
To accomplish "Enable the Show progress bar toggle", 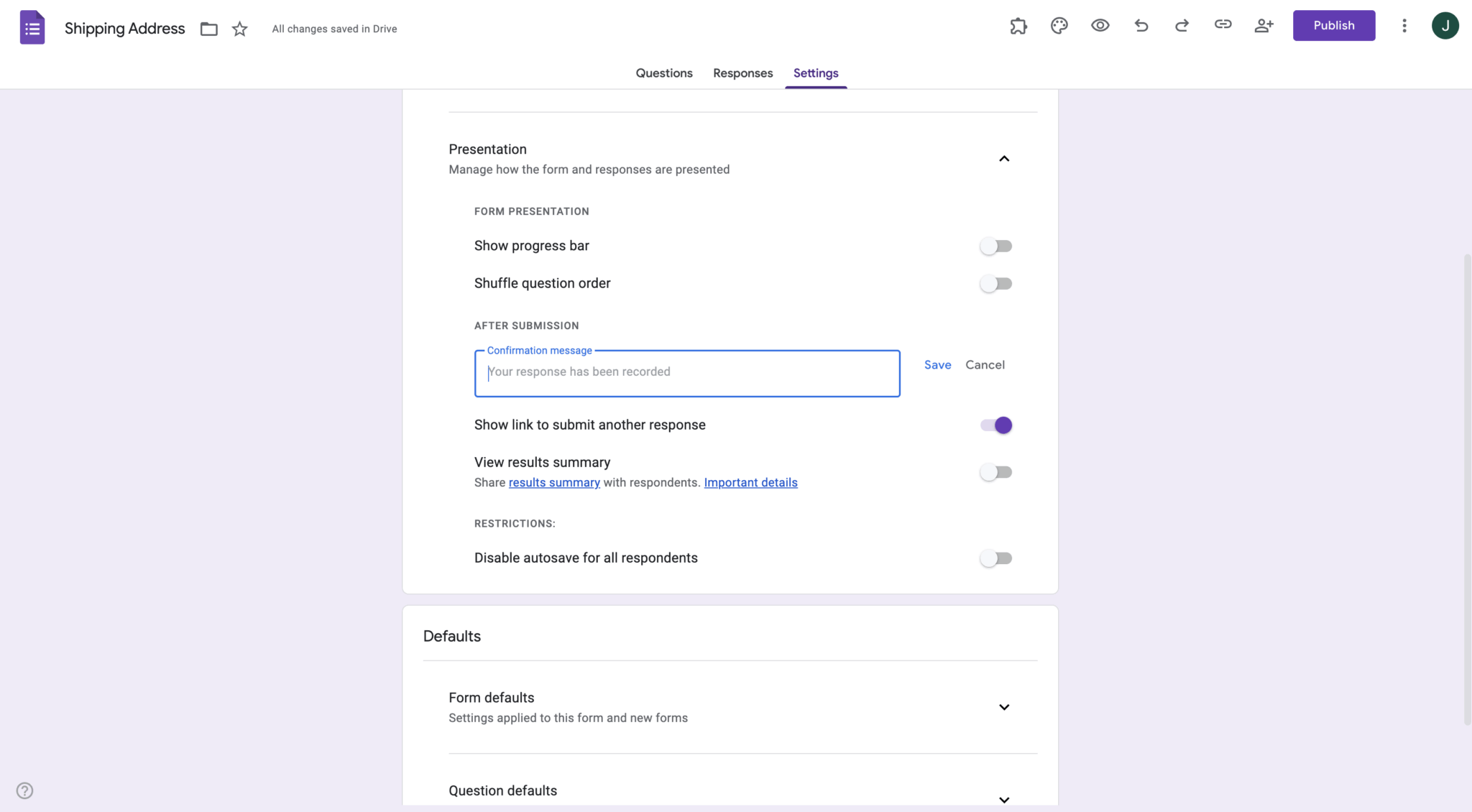I will point(995,245).
